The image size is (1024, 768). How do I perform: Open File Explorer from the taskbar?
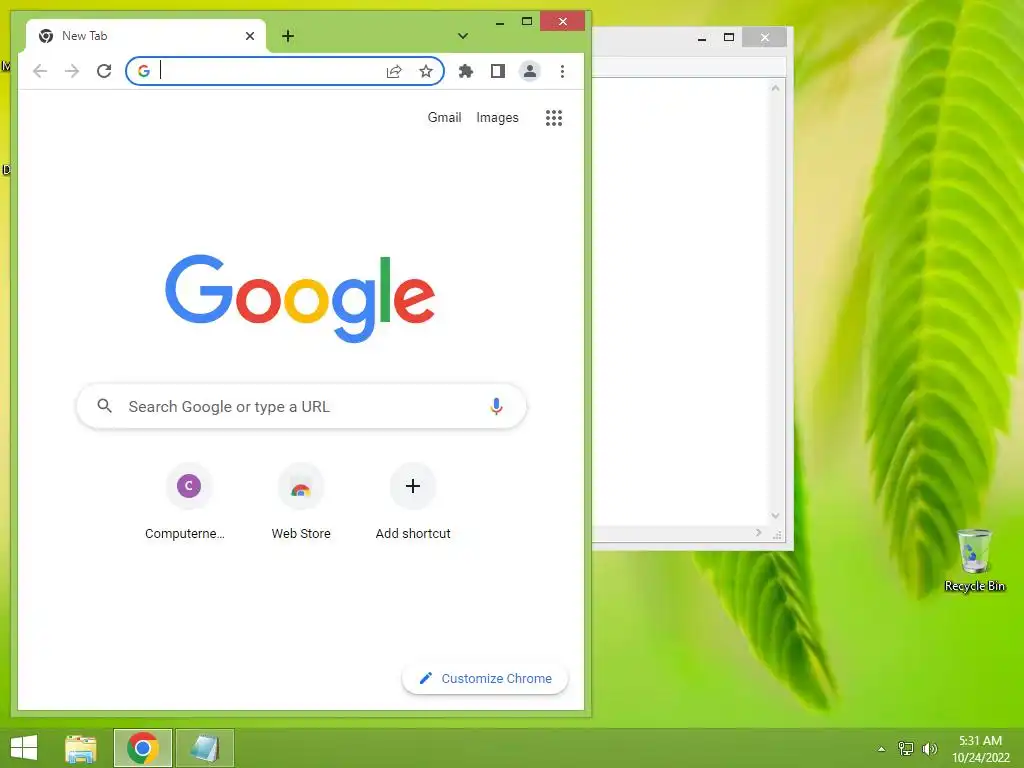(81, 748)
